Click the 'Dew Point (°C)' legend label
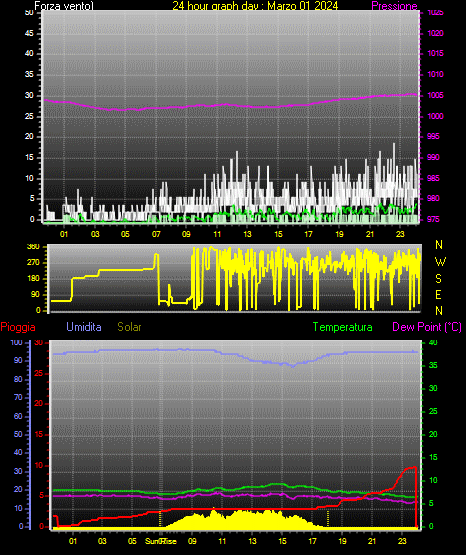 point(427,327)
